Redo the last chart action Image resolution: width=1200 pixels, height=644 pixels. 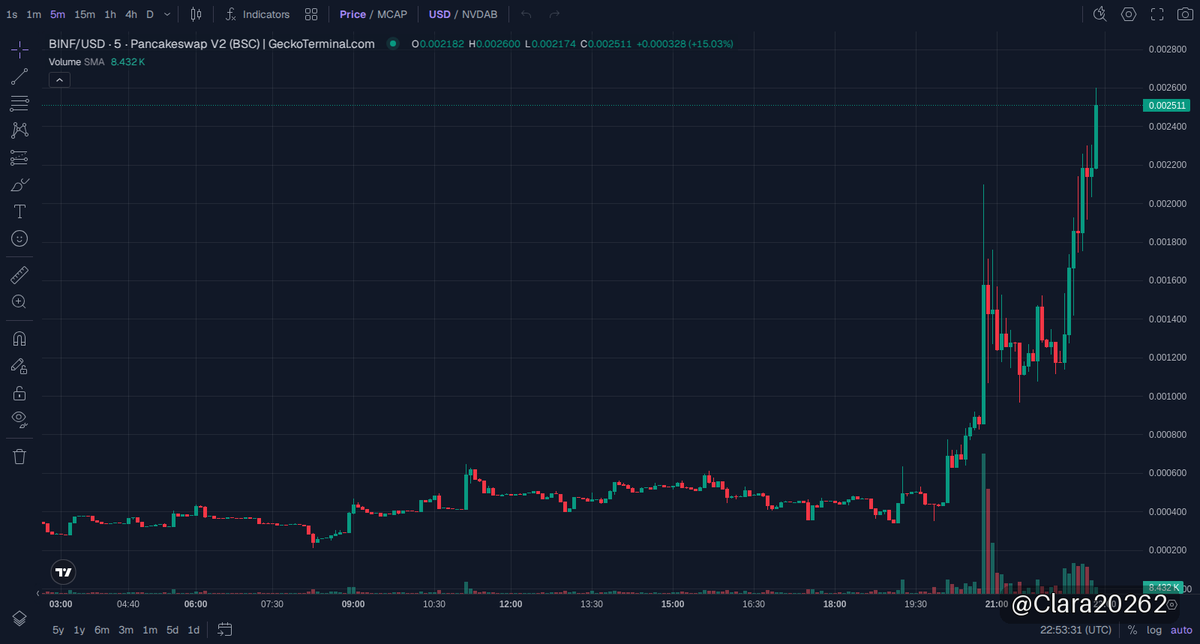pyautogui.click(x=553, y=14)
